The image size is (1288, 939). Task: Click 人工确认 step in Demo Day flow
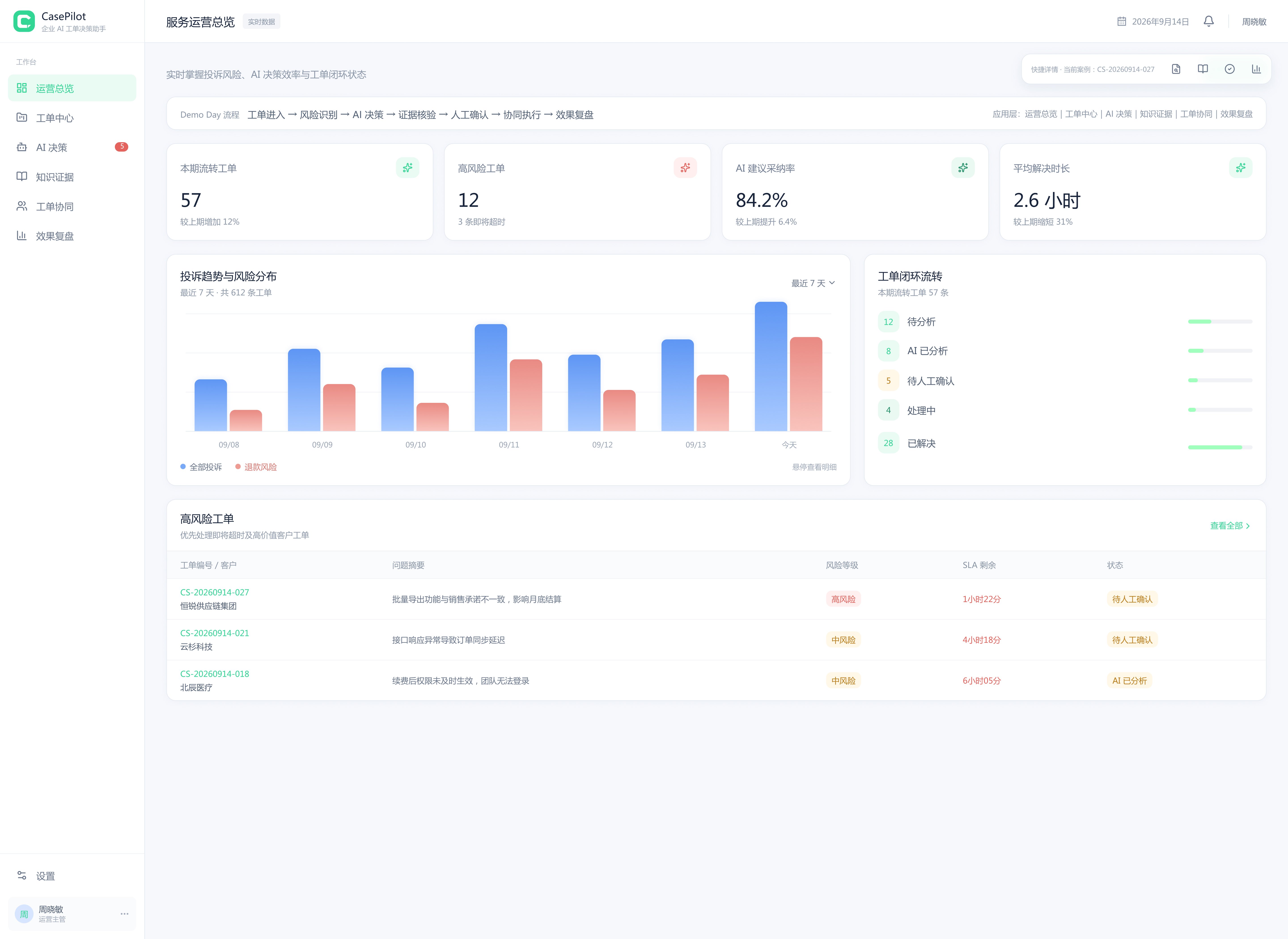tap(470, 115)
